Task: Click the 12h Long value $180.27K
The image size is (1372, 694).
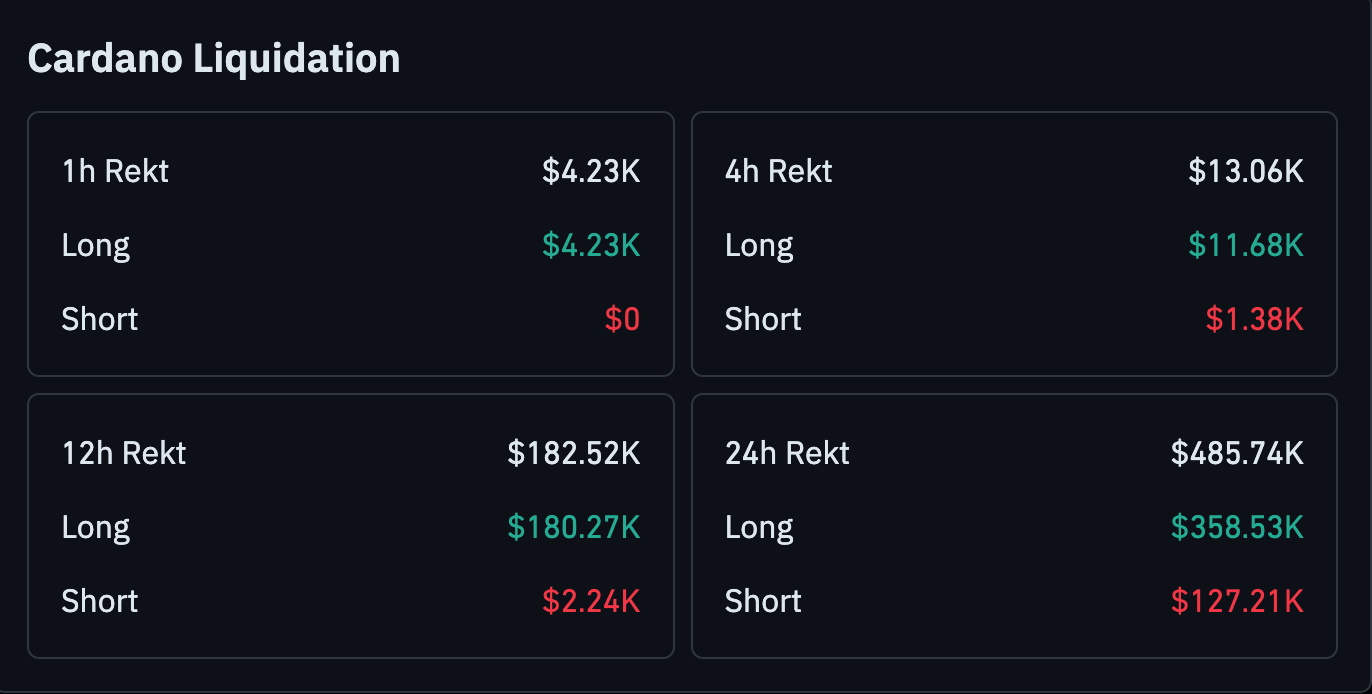Action: [x=574, y=527]
